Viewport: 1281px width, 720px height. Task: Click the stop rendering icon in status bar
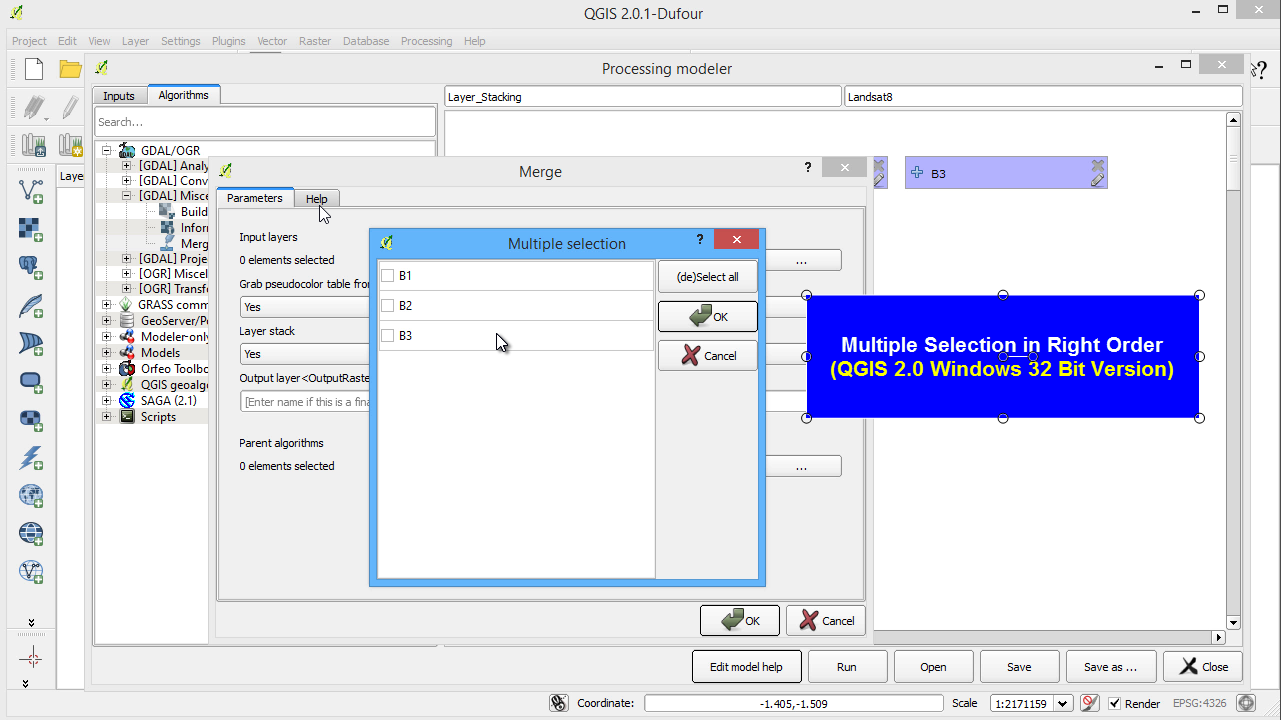[1091, 703]
